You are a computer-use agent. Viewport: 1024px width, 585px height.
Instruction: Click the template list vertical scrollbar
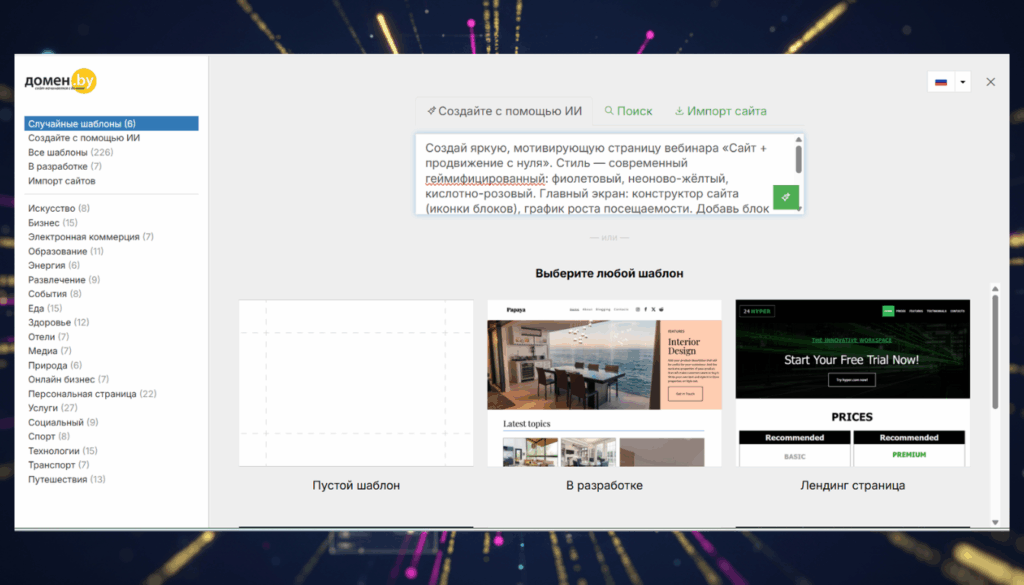(x=994, y=350)
